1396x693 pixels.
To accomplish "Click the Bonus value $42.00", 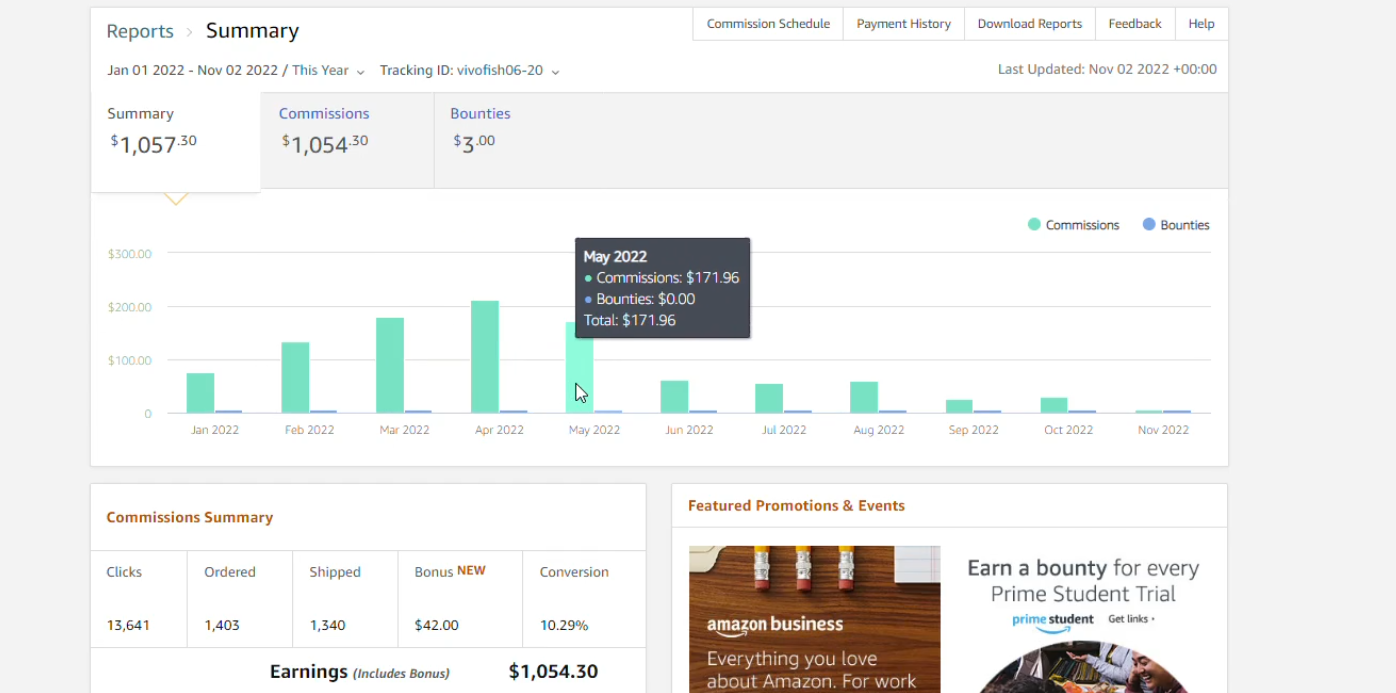I will click(437, 625).
